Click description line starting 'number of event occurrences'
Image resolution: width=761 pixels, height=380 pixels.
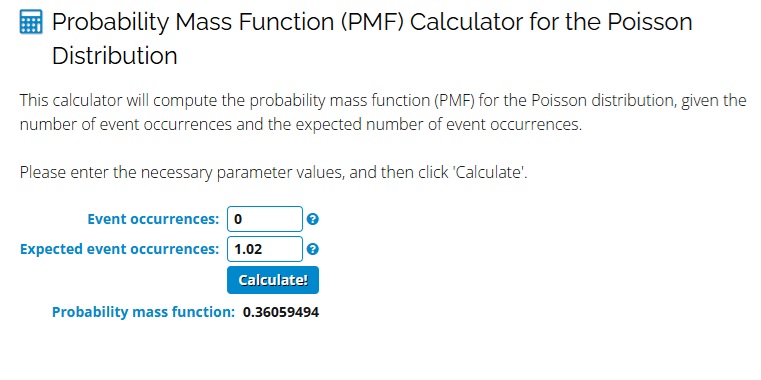click(x=300, y=125)
